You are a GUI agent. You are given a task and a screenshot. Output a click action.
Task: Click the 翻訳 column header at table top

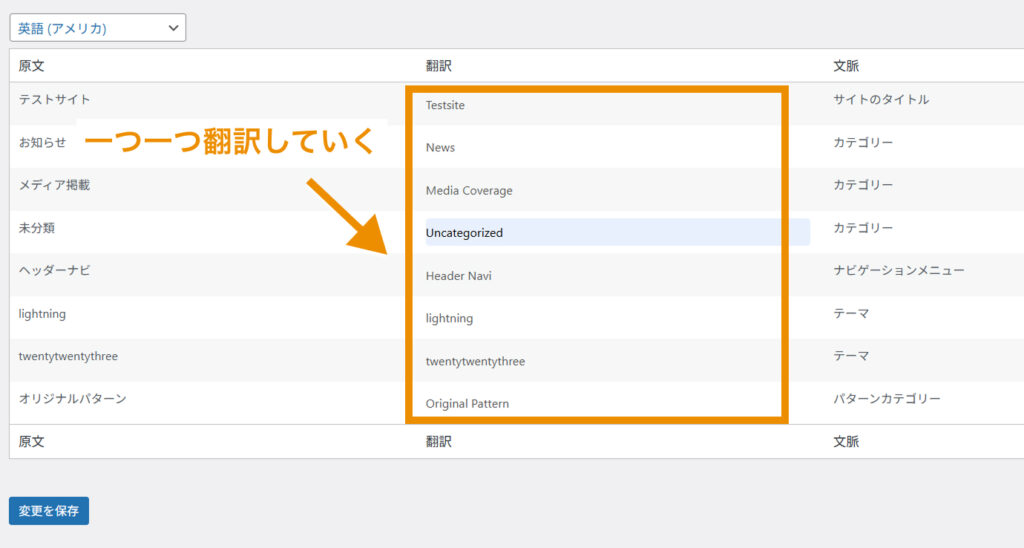439,66
